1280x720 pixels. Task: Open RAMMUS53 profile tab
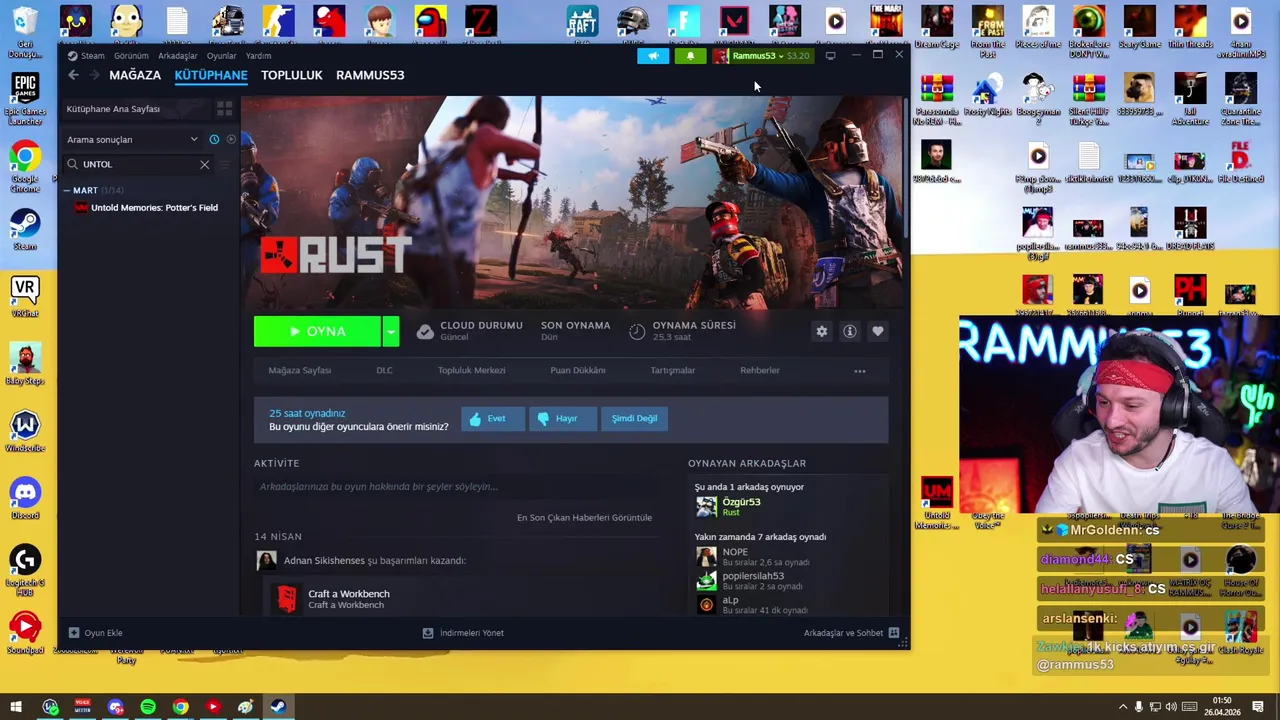pyautogui.click(x=370, y=75)
